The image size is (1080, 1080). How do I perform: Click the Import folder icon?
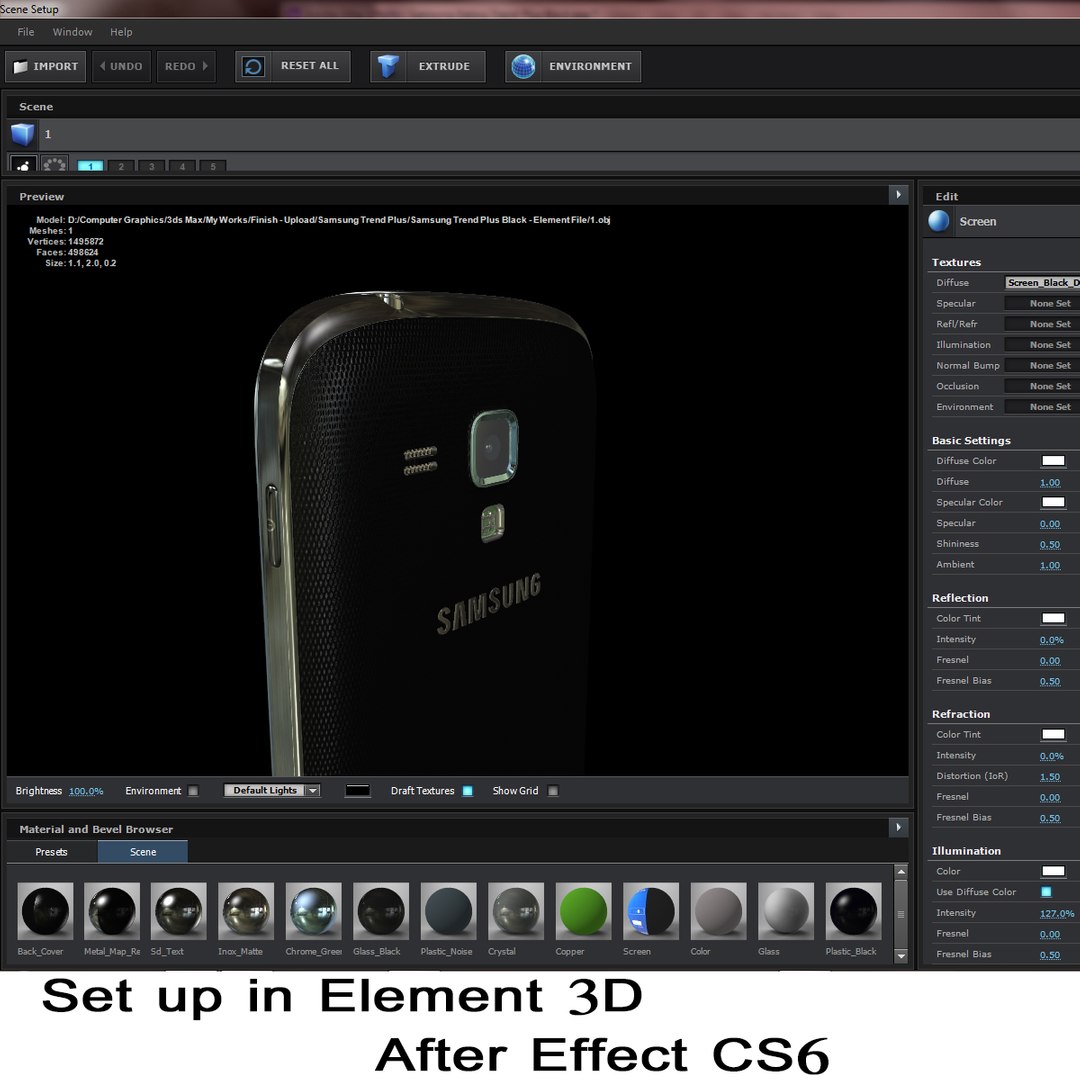tap(21, 67)
